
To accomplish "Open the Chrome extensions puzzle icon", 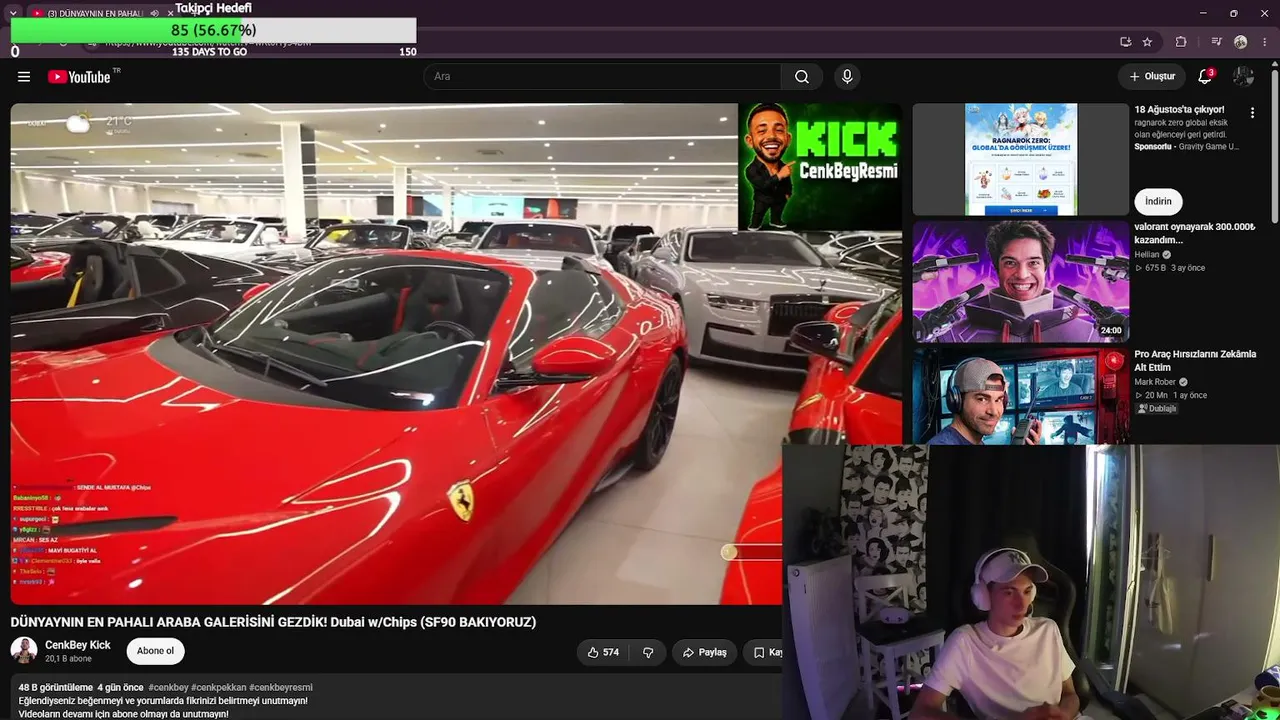I will coord(1181,42).
